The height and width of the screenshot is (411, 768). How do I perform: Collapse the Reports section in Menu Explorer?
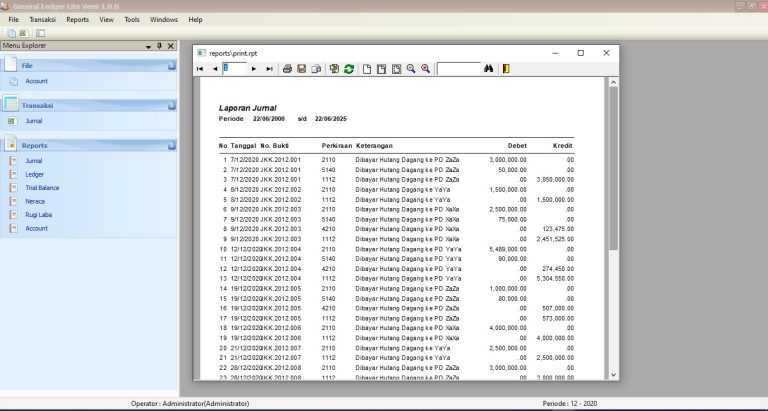171,145
